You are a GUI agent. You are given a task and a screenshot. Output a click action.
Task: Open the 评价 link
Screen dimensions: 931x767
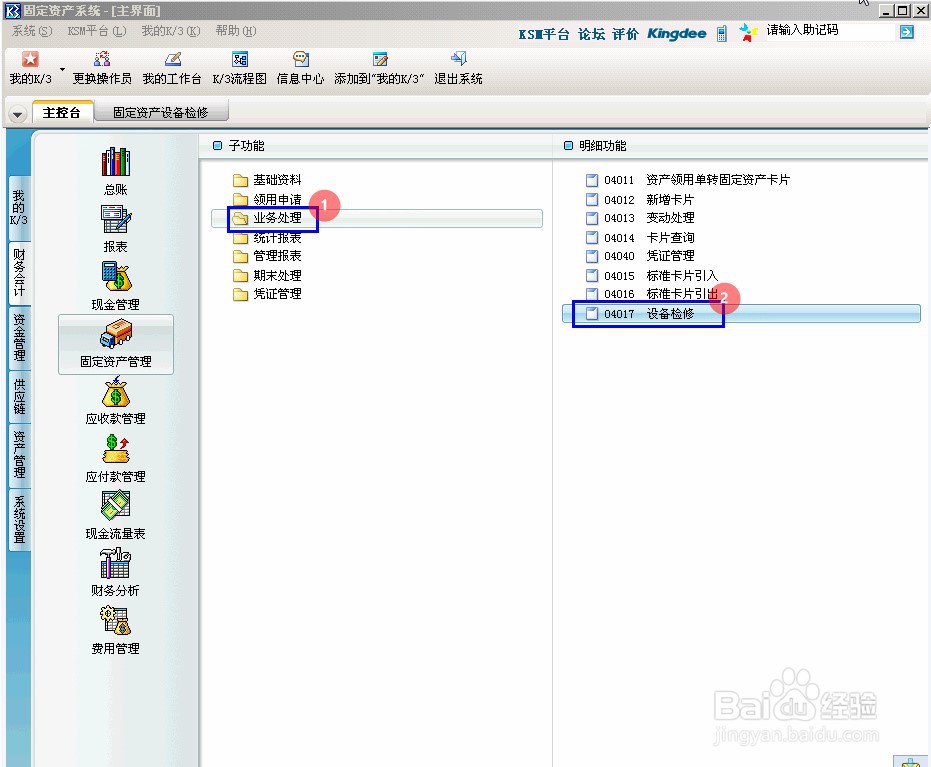[625, 34]
